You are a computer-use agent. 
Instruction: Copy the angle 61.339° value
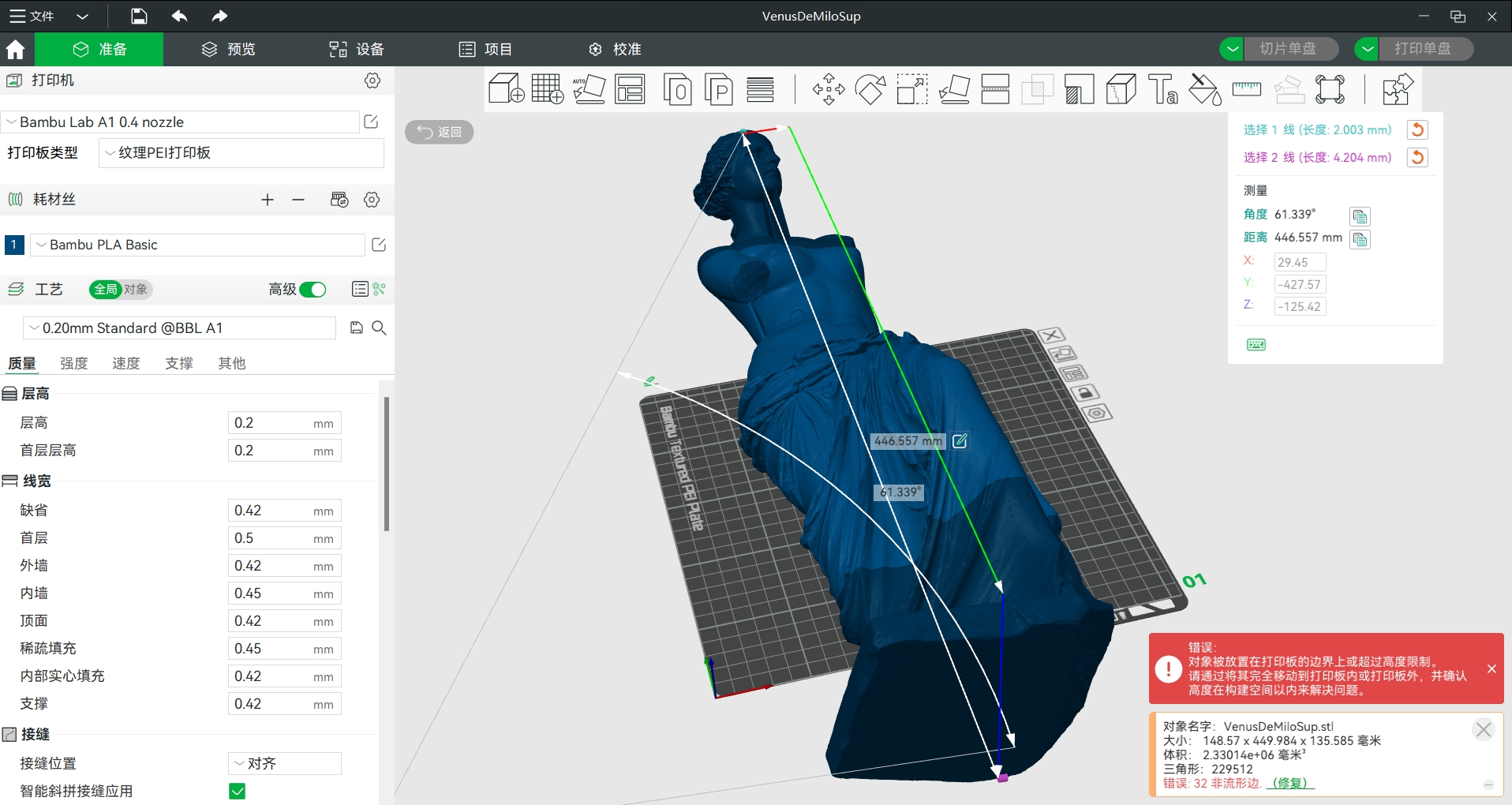point(1360,216)
